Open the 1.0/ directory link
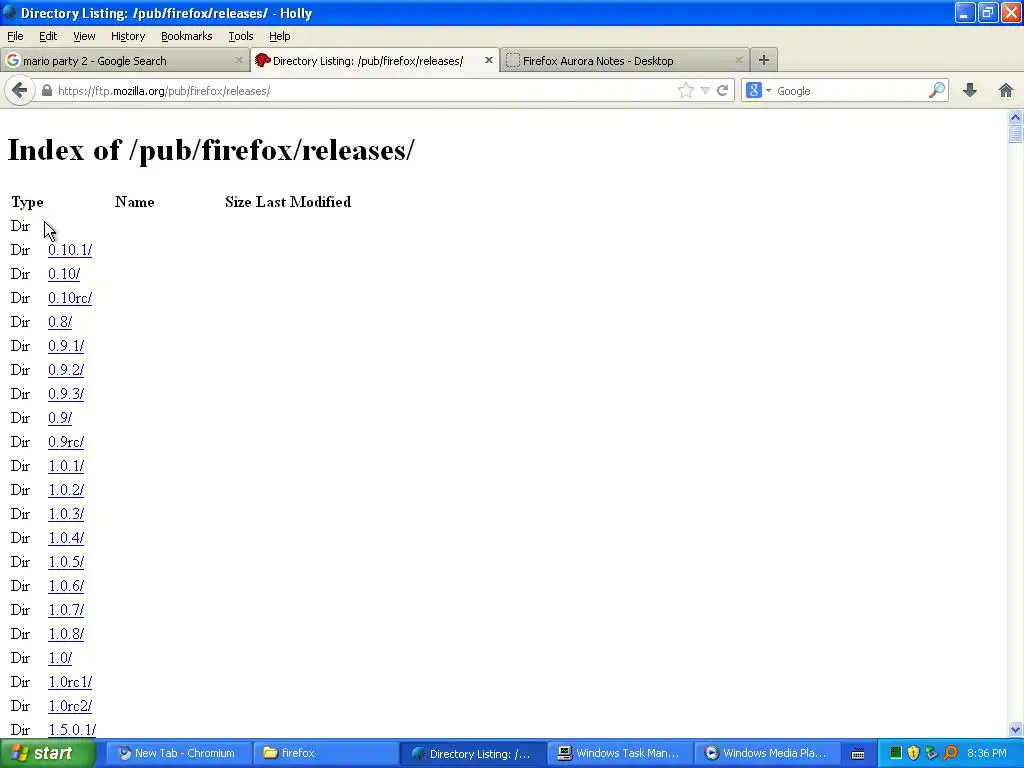 click(60, 658)
